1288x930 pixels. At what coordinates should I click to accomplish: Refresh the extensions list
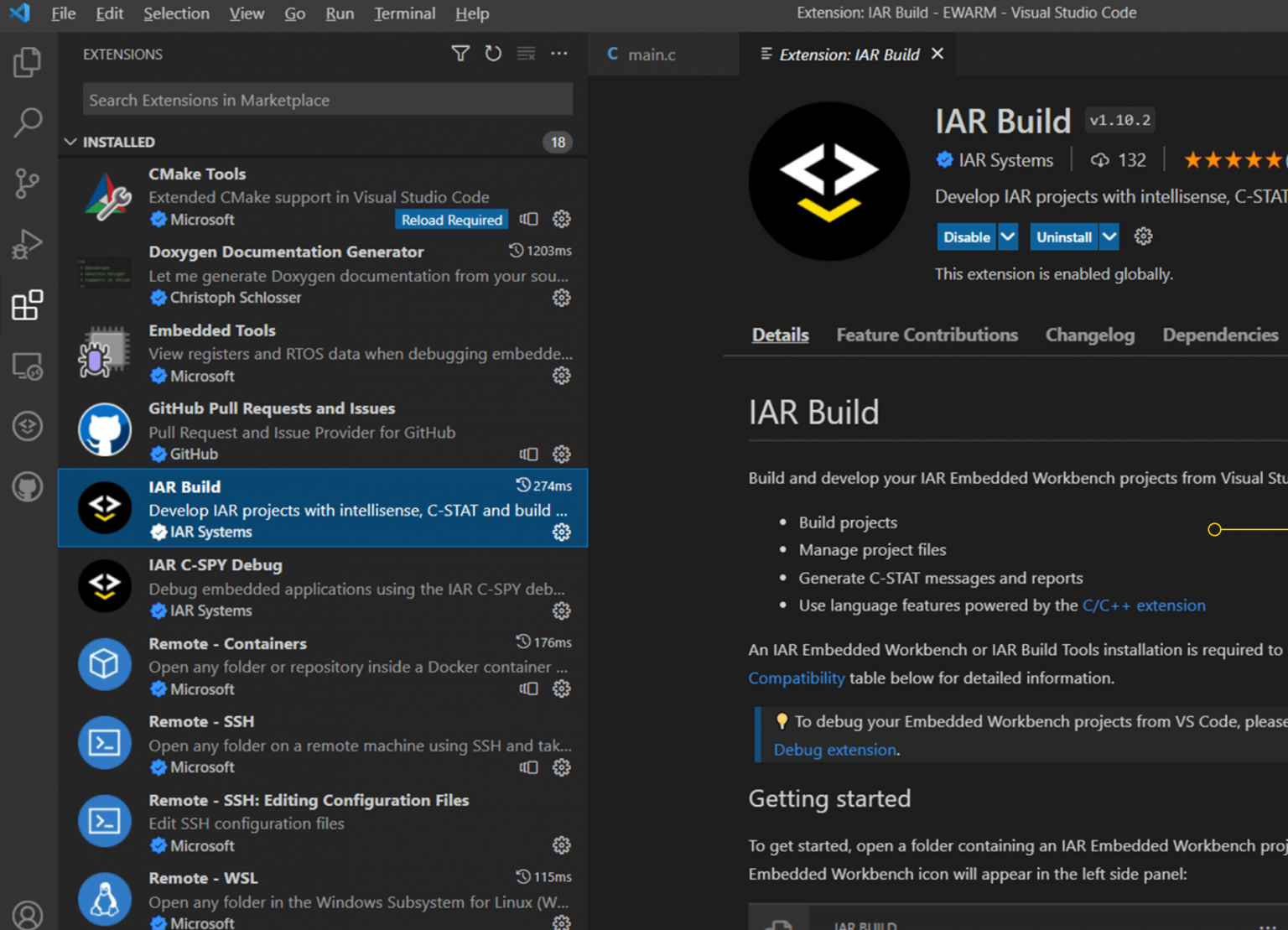pyautogui.click(x=493, y=53)
